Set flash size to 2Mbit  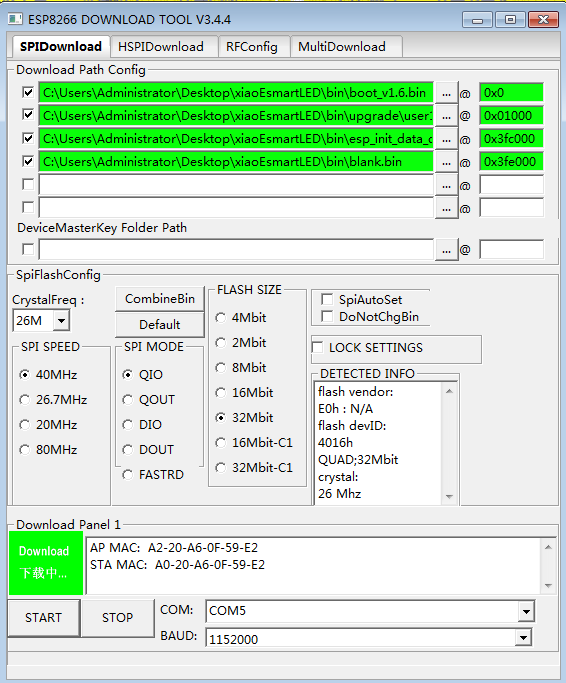coord(221,343)
